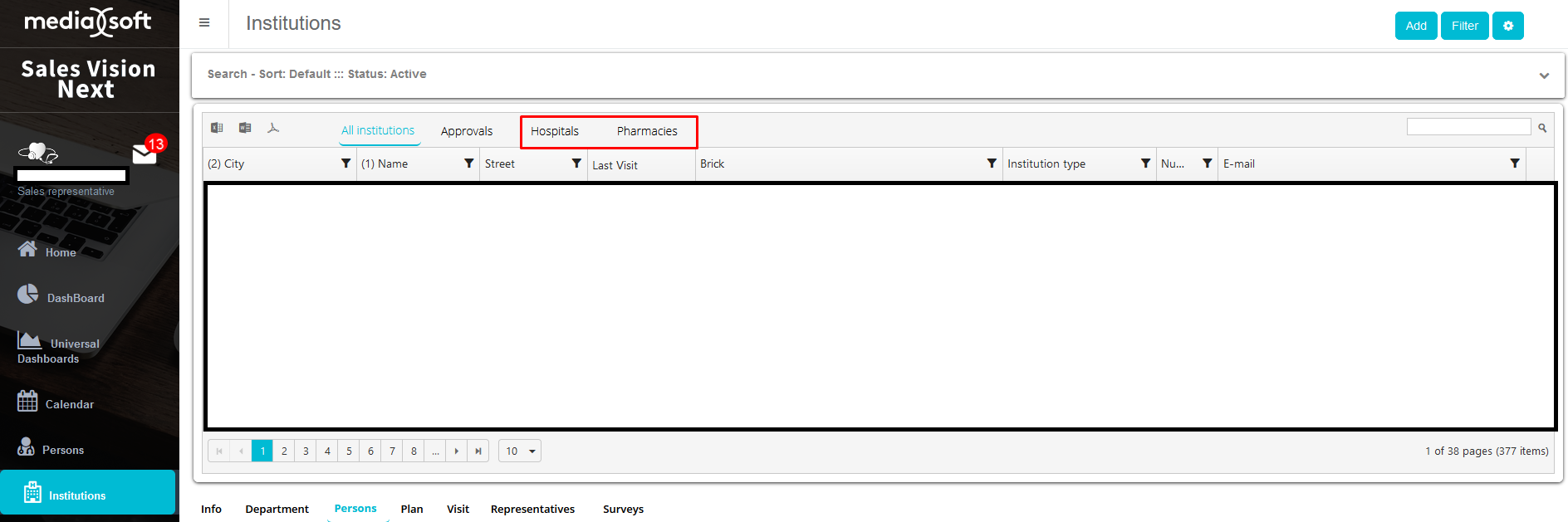This screenshot has width=1568, height=522.
Task: Switch to the Pharmacies tab
Action: (647, 131)
